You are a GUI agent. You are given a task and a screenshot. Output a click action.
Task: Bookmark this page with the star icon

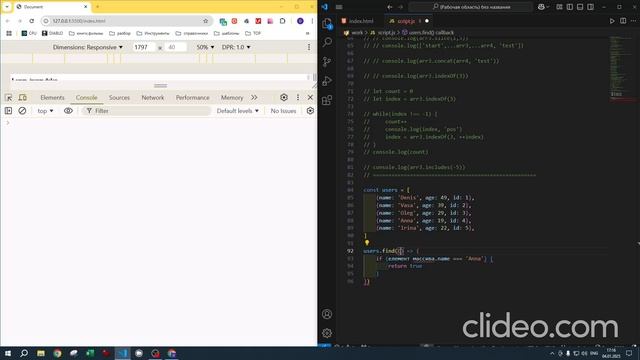205,21
